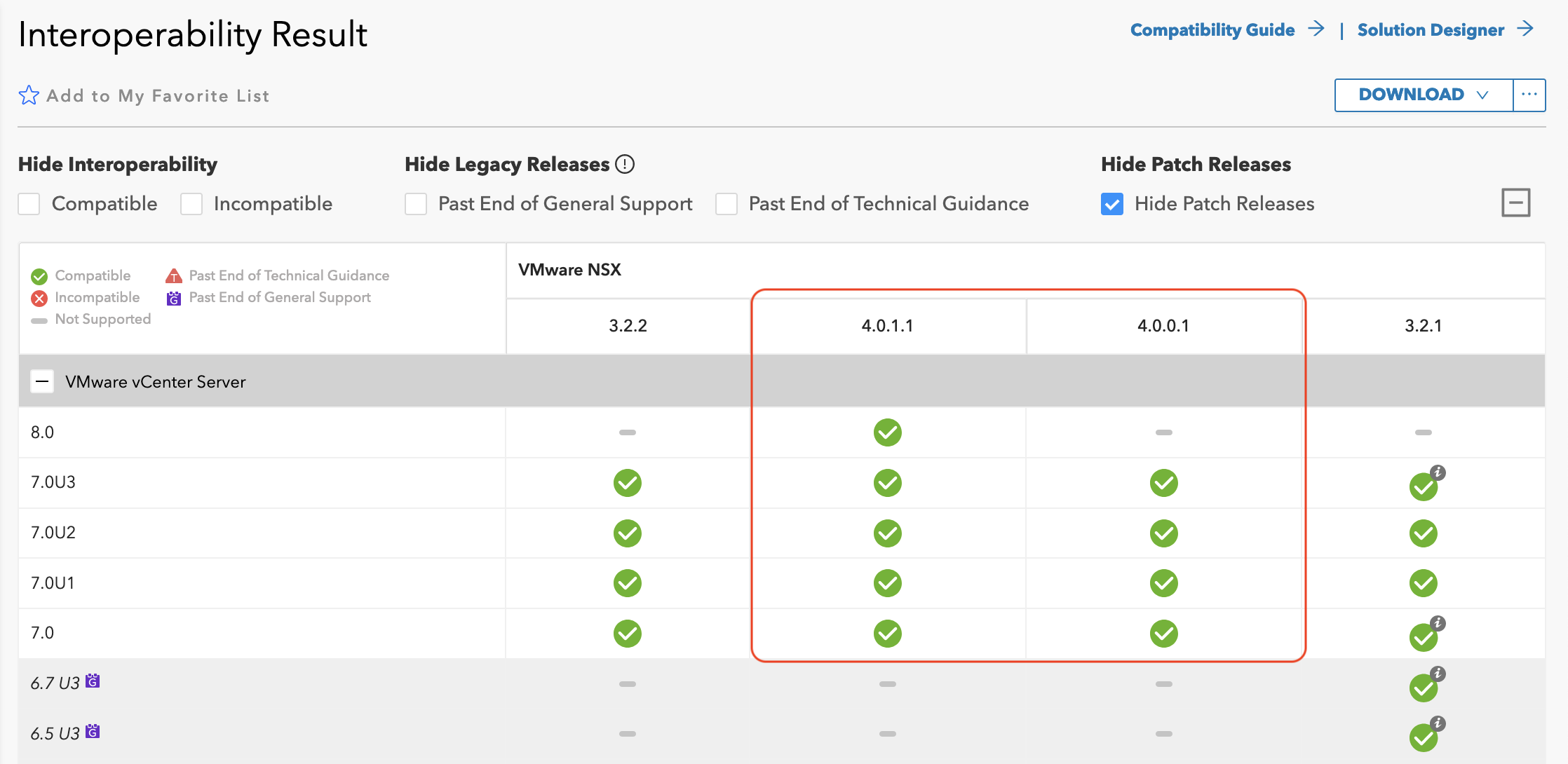Screen dimensions: 1568x764
Task: Select the vCenter 7.0U3 row label
Action: (x=53, y=482)
